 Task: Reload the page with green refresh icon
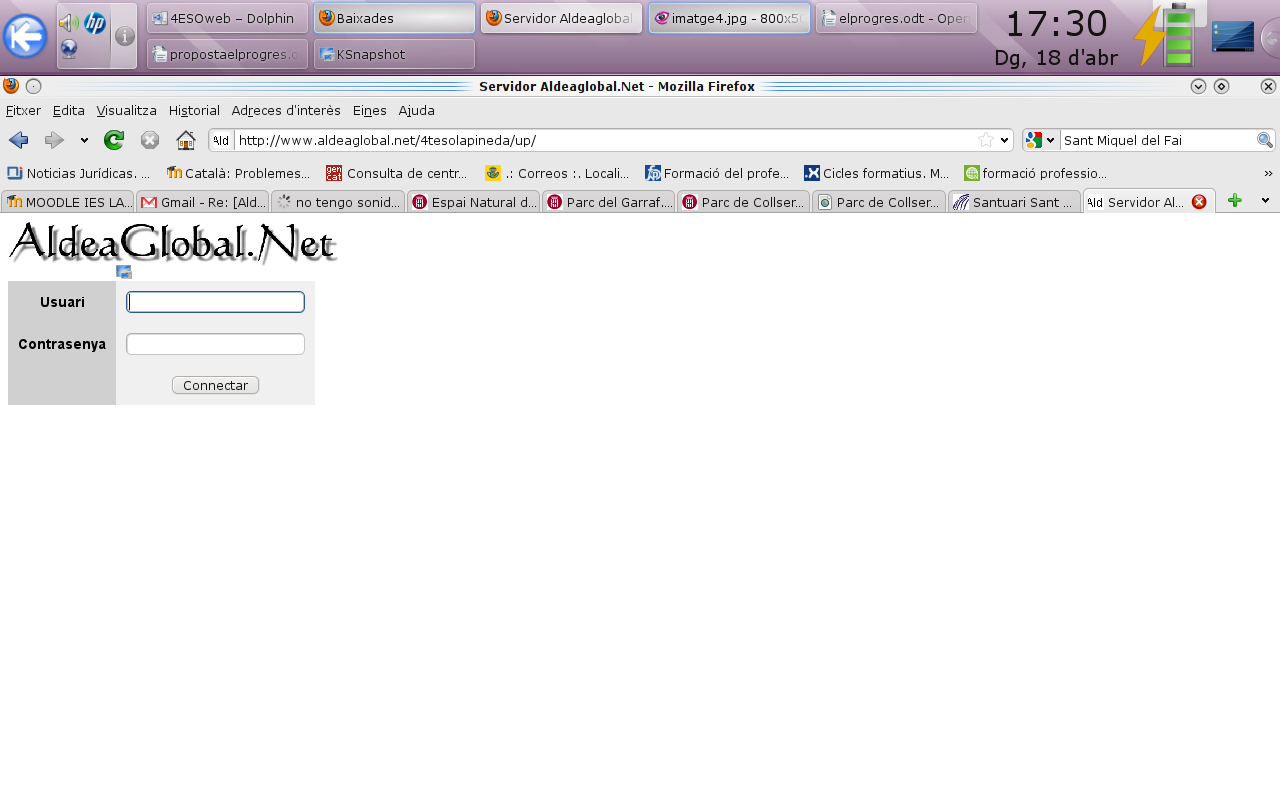114,140
